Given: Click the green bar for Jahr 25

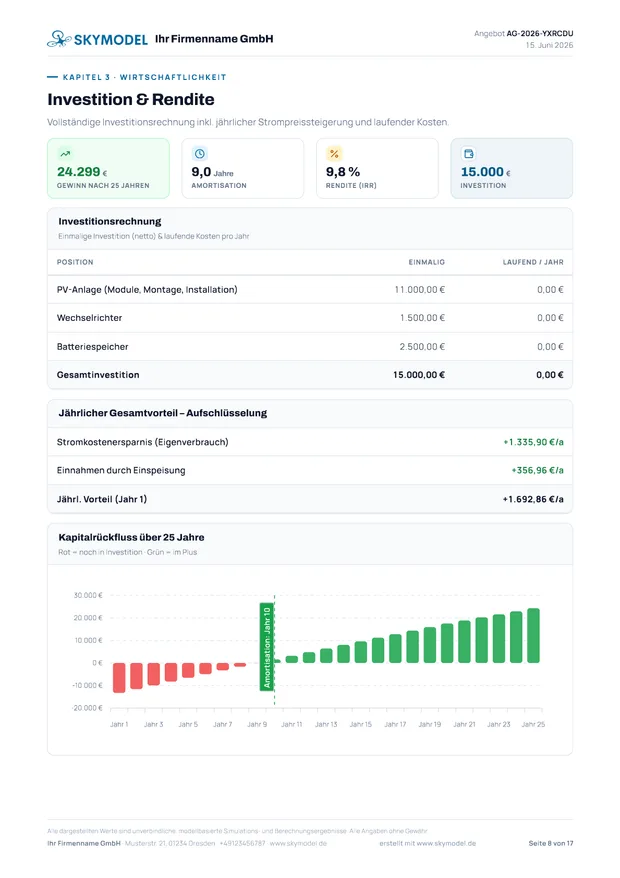Looking at the screenshot, I should coord(533,636).
